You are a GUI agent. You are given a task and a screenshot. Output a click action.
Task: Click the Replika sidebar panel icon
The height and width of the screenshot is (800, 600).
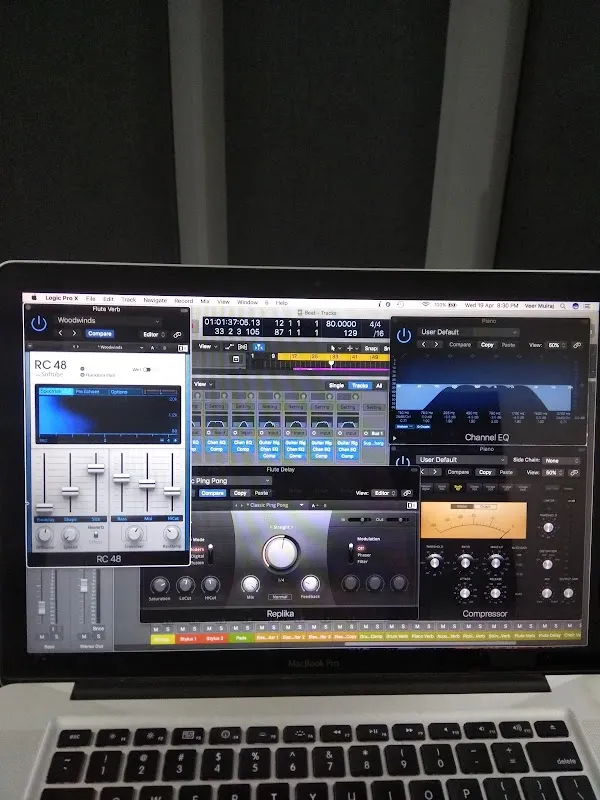coord(412,506)
